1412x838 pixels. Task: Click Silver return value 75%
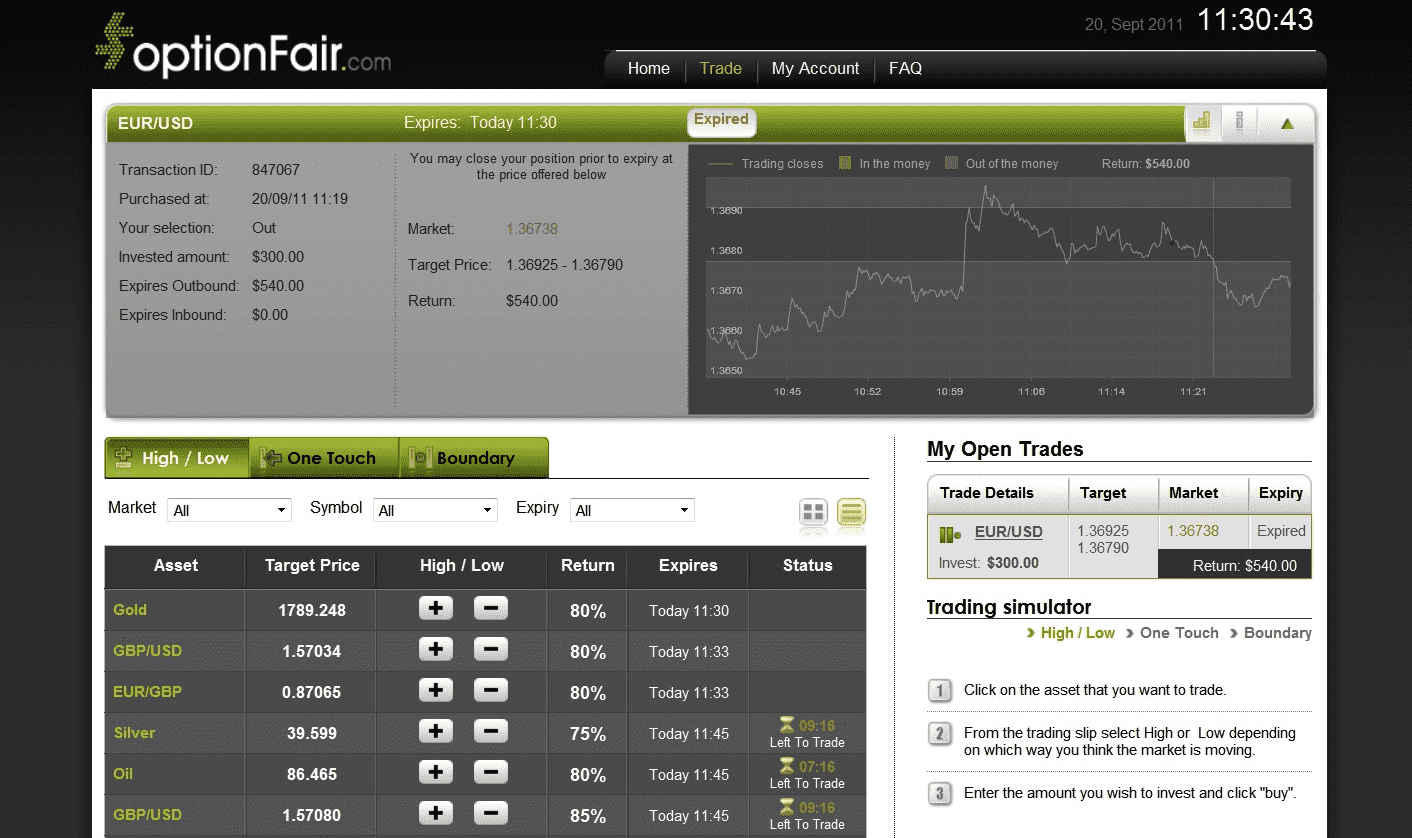[x=588, y=734]
